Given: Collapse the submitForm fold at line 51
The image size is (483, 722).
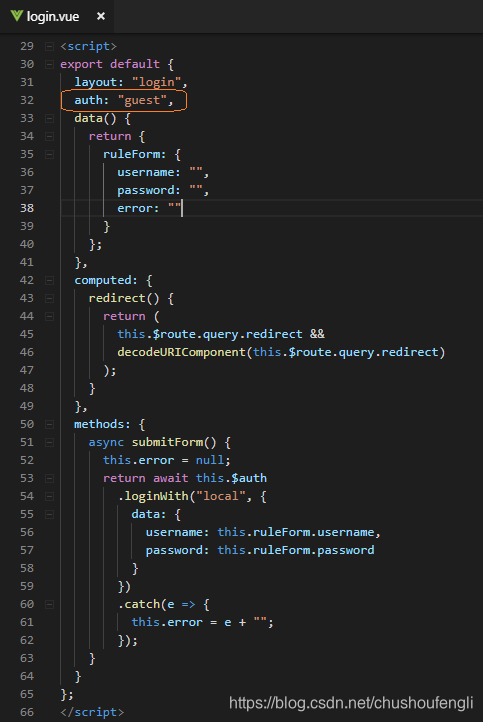Looking at the screenshot, I should tap(49, 443).
